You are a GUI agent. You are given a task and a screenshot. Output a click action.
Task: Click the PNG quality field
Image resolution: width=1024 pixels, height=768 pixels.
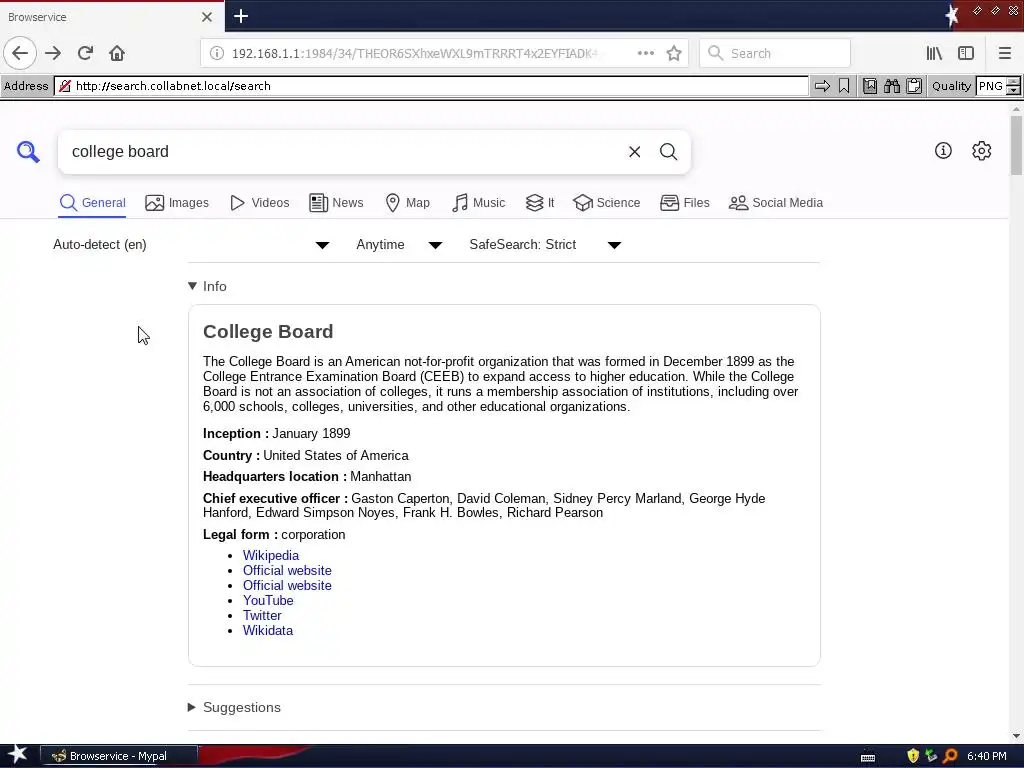click(991, 86)
